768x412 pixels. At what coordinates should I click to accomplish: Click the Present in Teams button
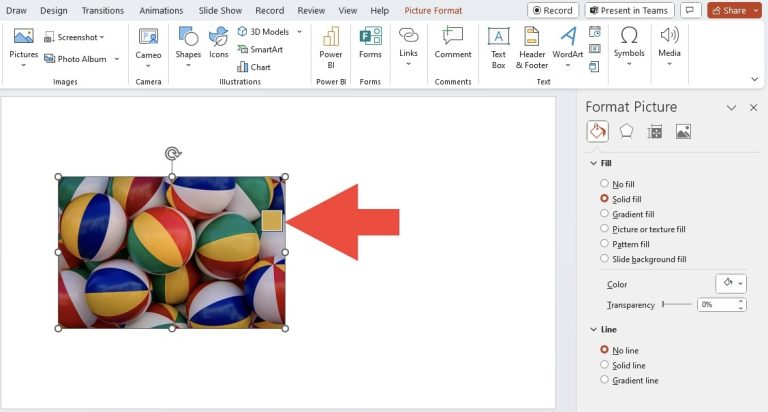(x=629, y=10)
